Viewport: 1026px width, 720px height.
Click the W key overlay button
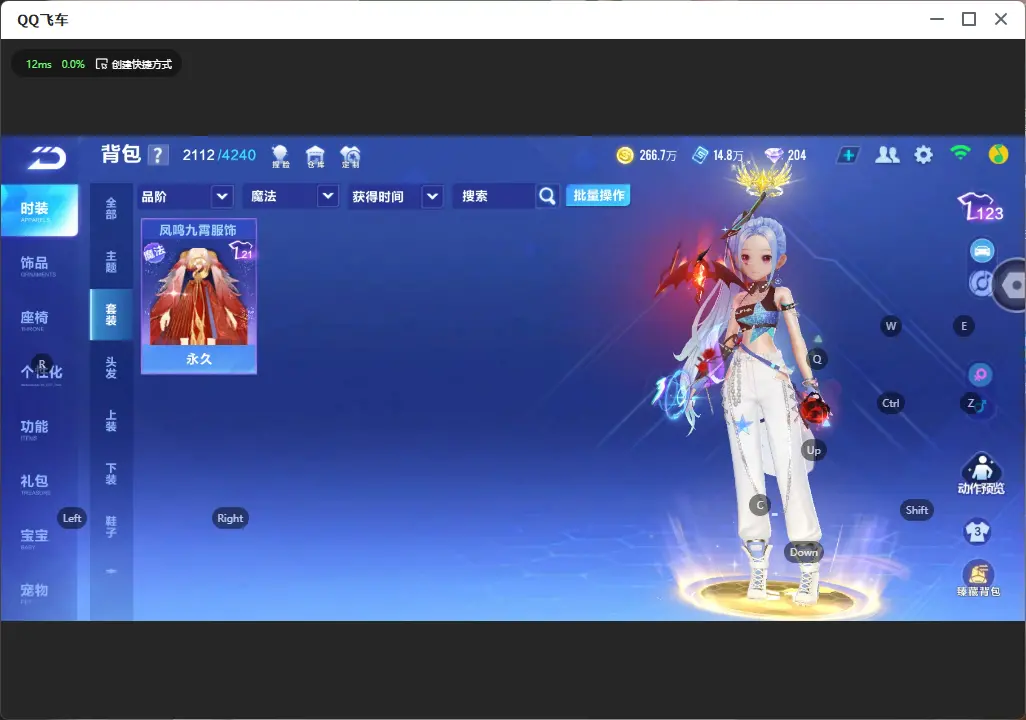[x=891, y=326]
